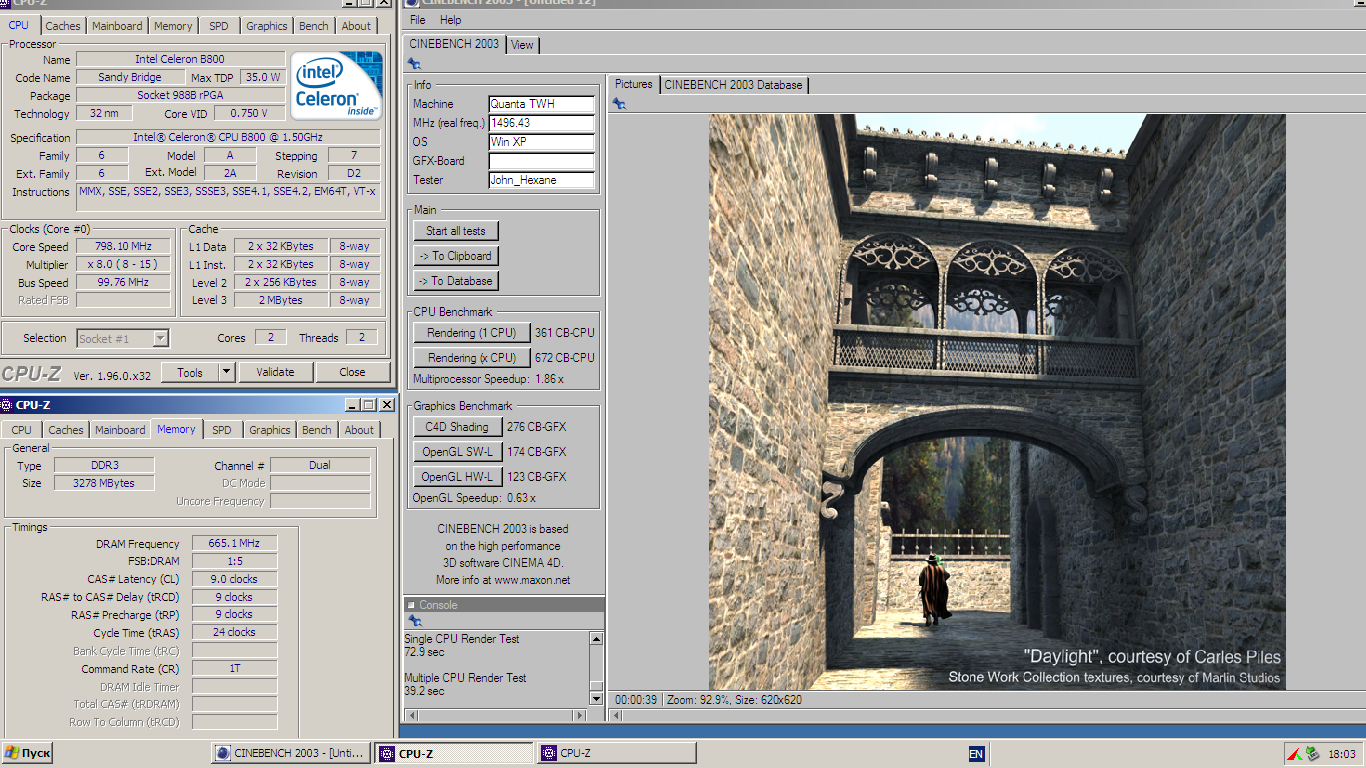Click the rendered Daylight image
1366x768 pixels.
click(997, 402)
